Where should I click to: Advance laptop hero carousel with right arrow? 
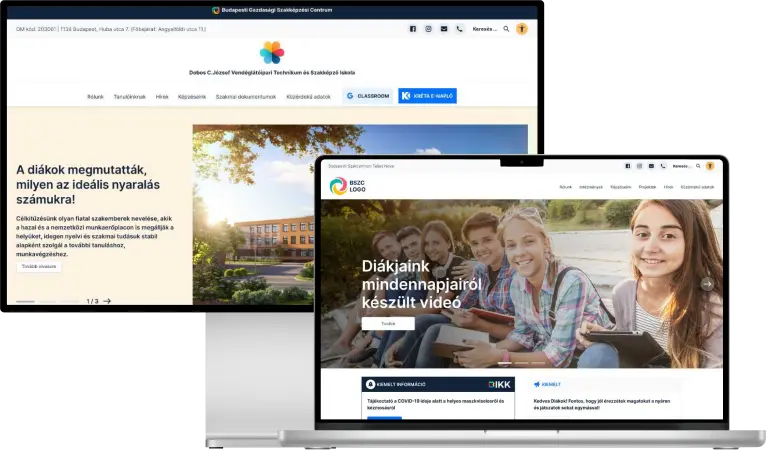pyautogui.click(x=707, y=284)
